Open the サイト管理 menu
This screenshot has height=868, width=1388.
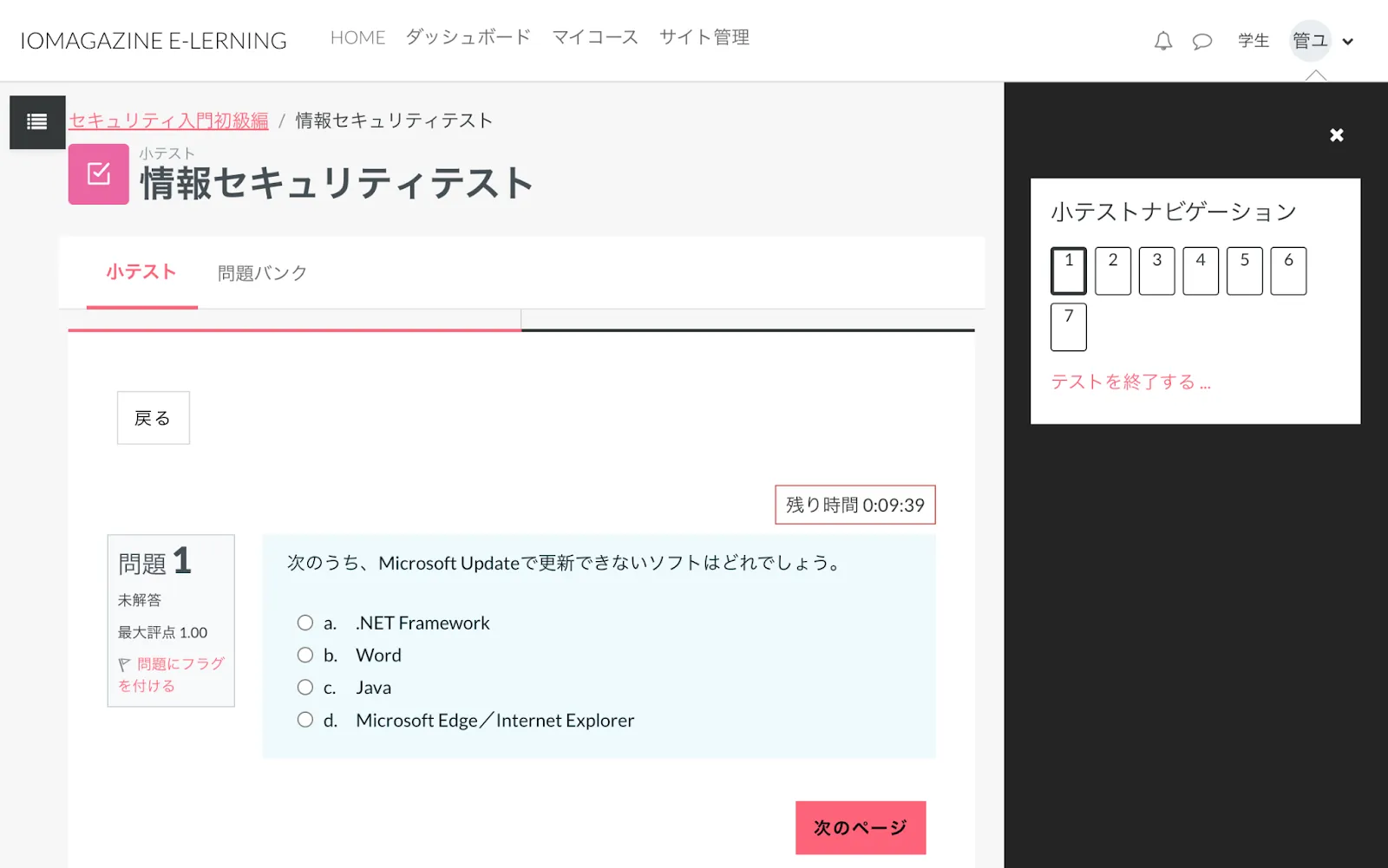704,37
